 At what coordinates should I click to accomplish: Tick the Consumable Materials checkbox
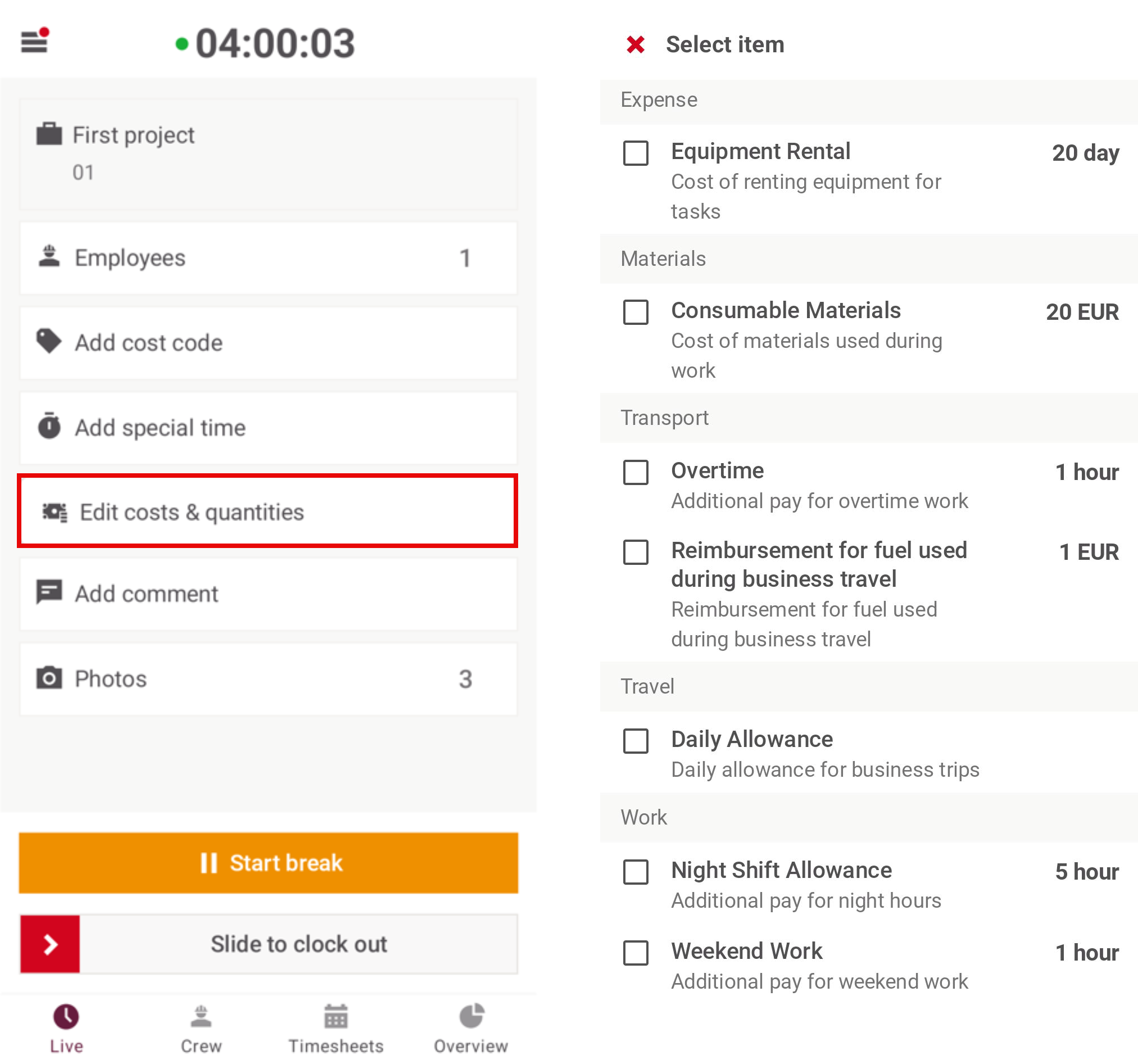(636, 312)
